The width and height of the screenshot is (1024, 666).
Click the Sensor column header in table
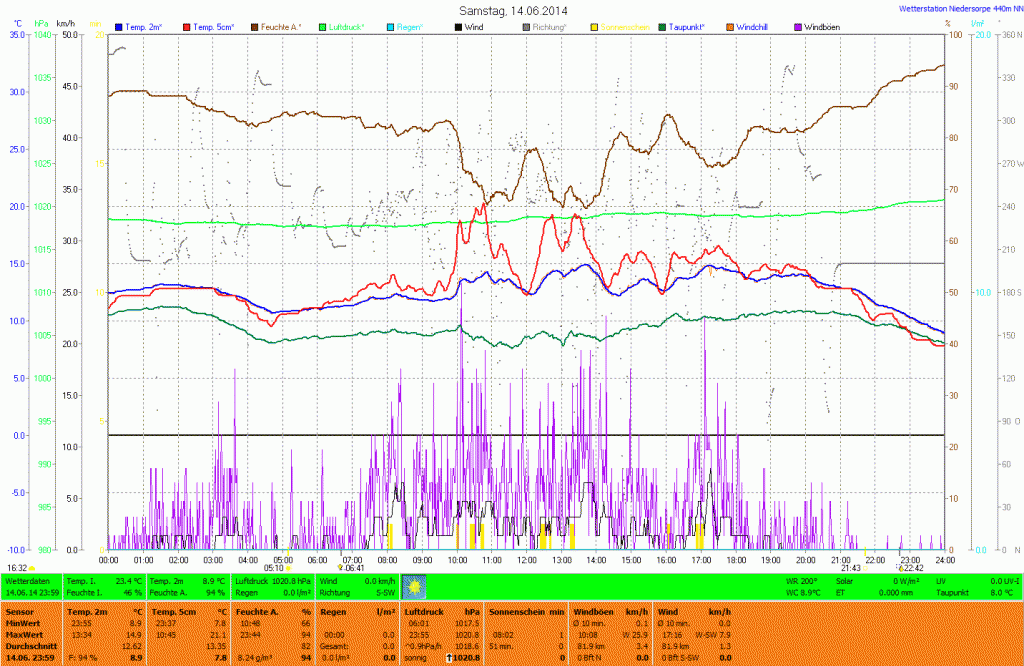[x=20, y=609]
